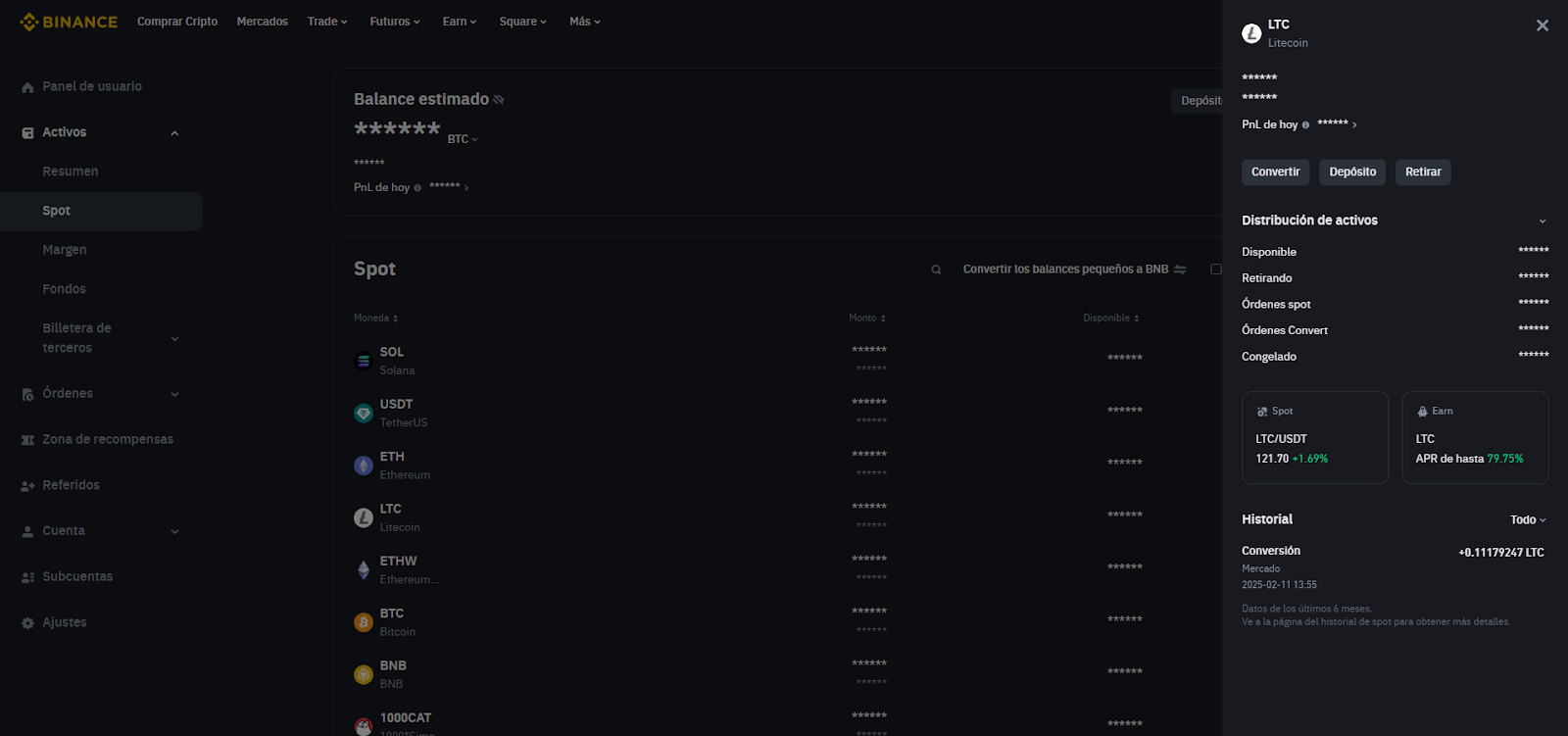The height and width of the screenshot is (736, 1568).
Task: Click the TetherUS coin icon
Action: pos(364,414)
